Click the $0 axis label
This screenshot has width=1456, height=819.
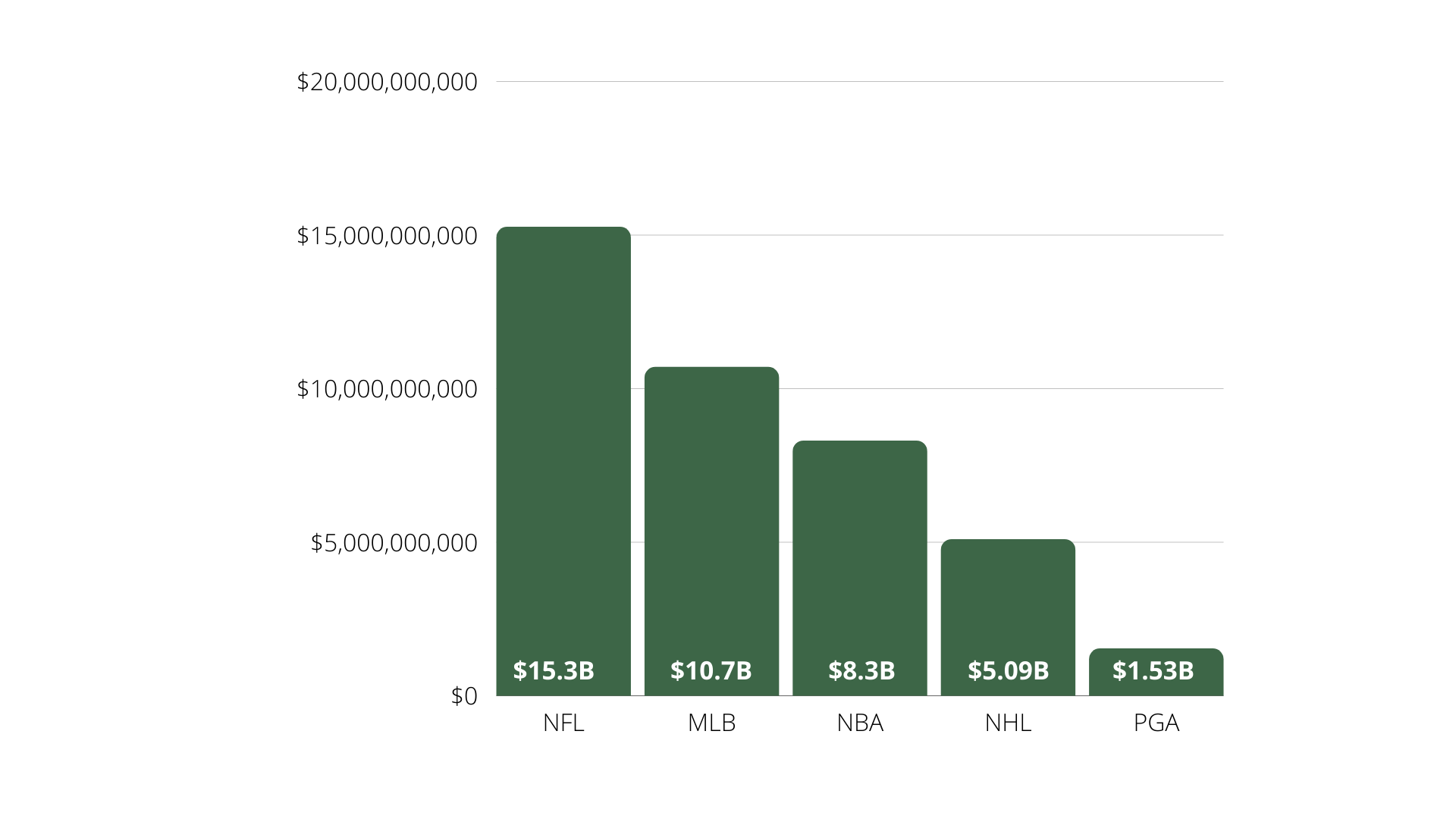[x=464, y=696]
